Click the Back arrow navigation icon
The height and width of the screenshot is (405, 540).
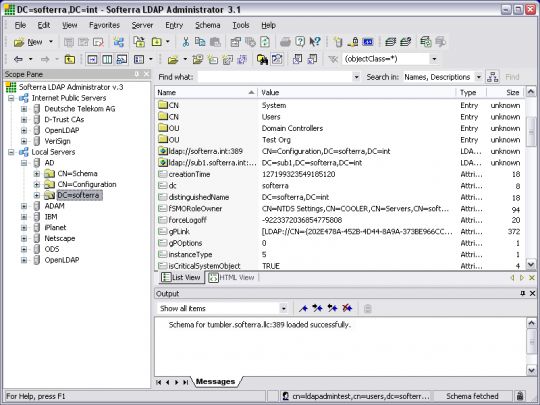18,60
